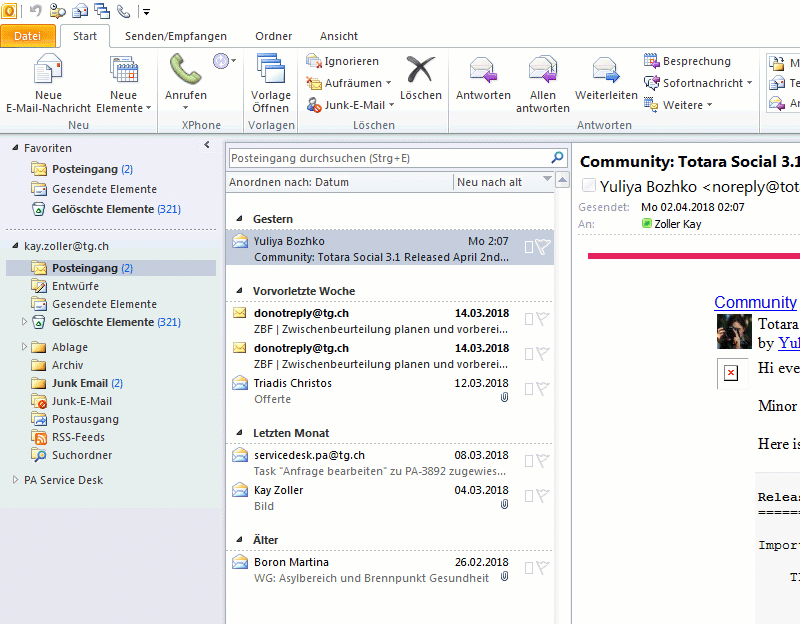Open the Ordner ribbon tab
The height and width of the screenshot is (624, 800).
click(273, 36)
